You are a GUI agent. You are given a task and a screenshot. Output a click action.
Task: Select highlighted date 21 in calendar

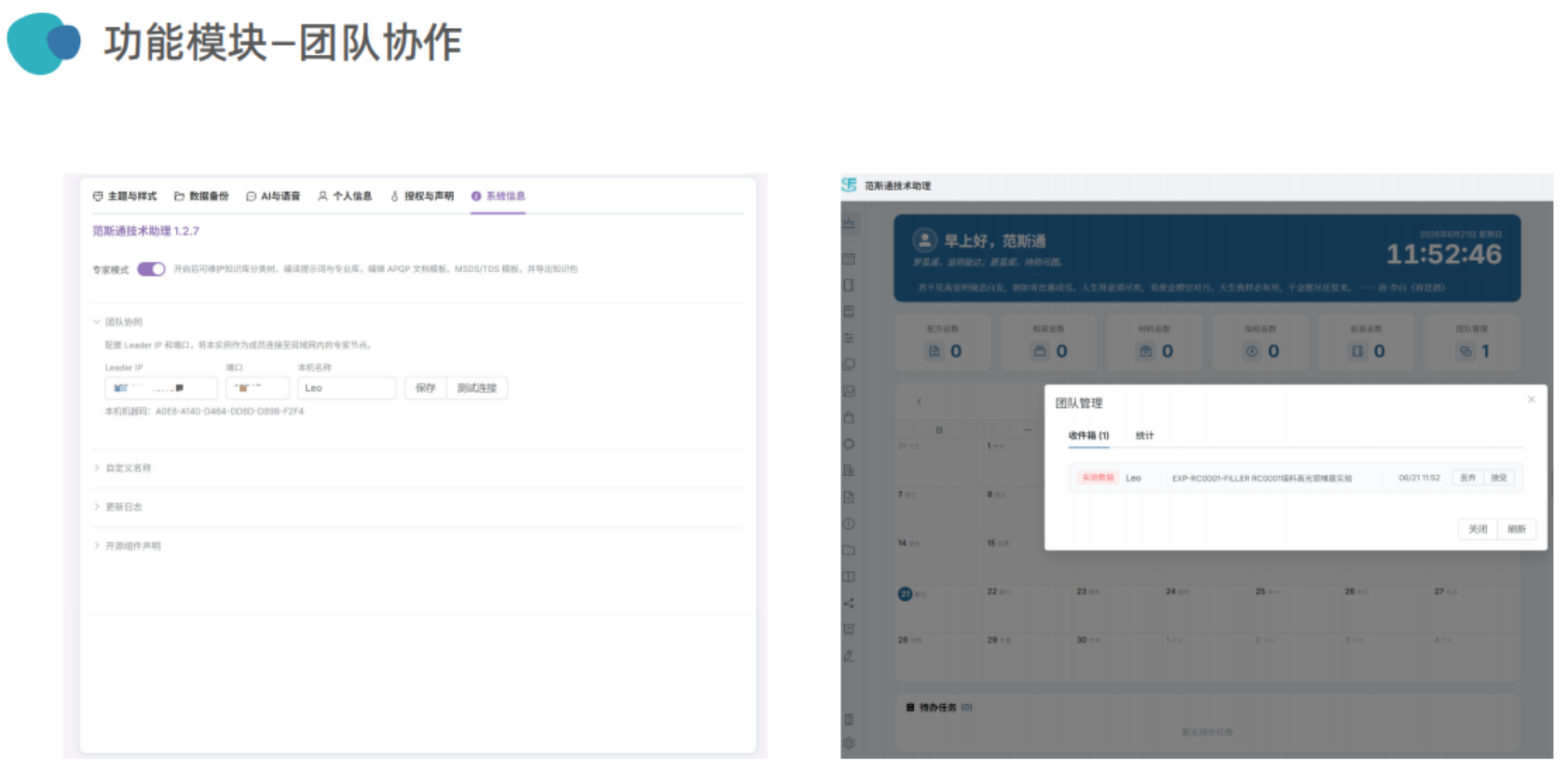click(905, 594)
